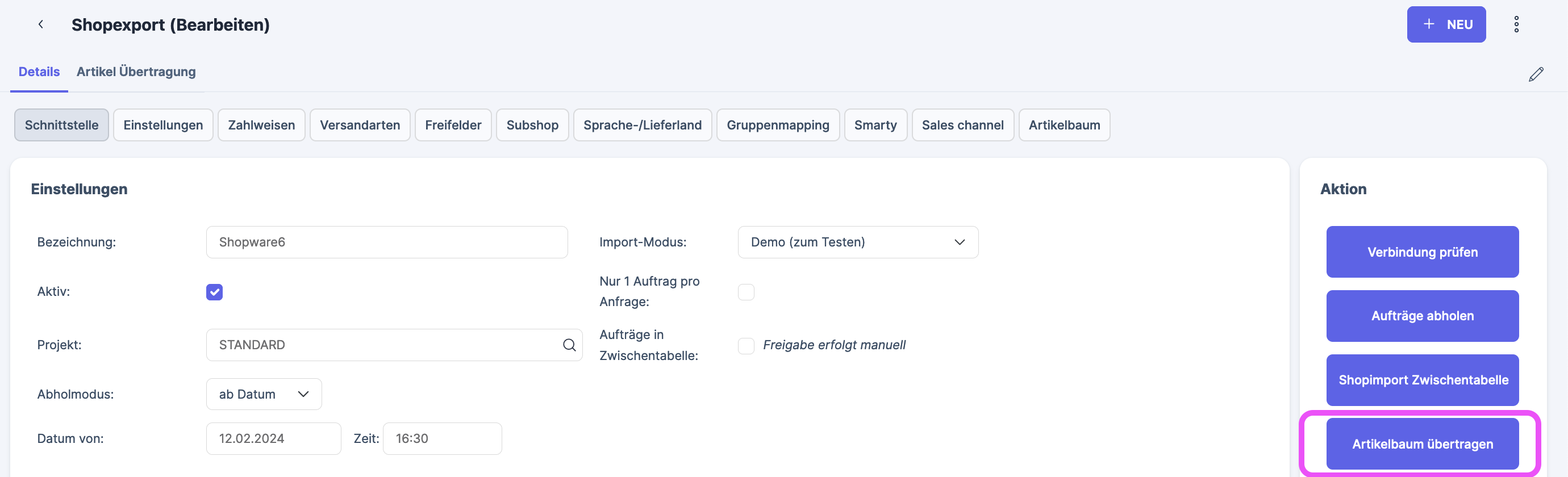Viewport: 1568px width, 477px height.
Task: Click the back arrow next to Shopexport
Action: pos(41,24)
